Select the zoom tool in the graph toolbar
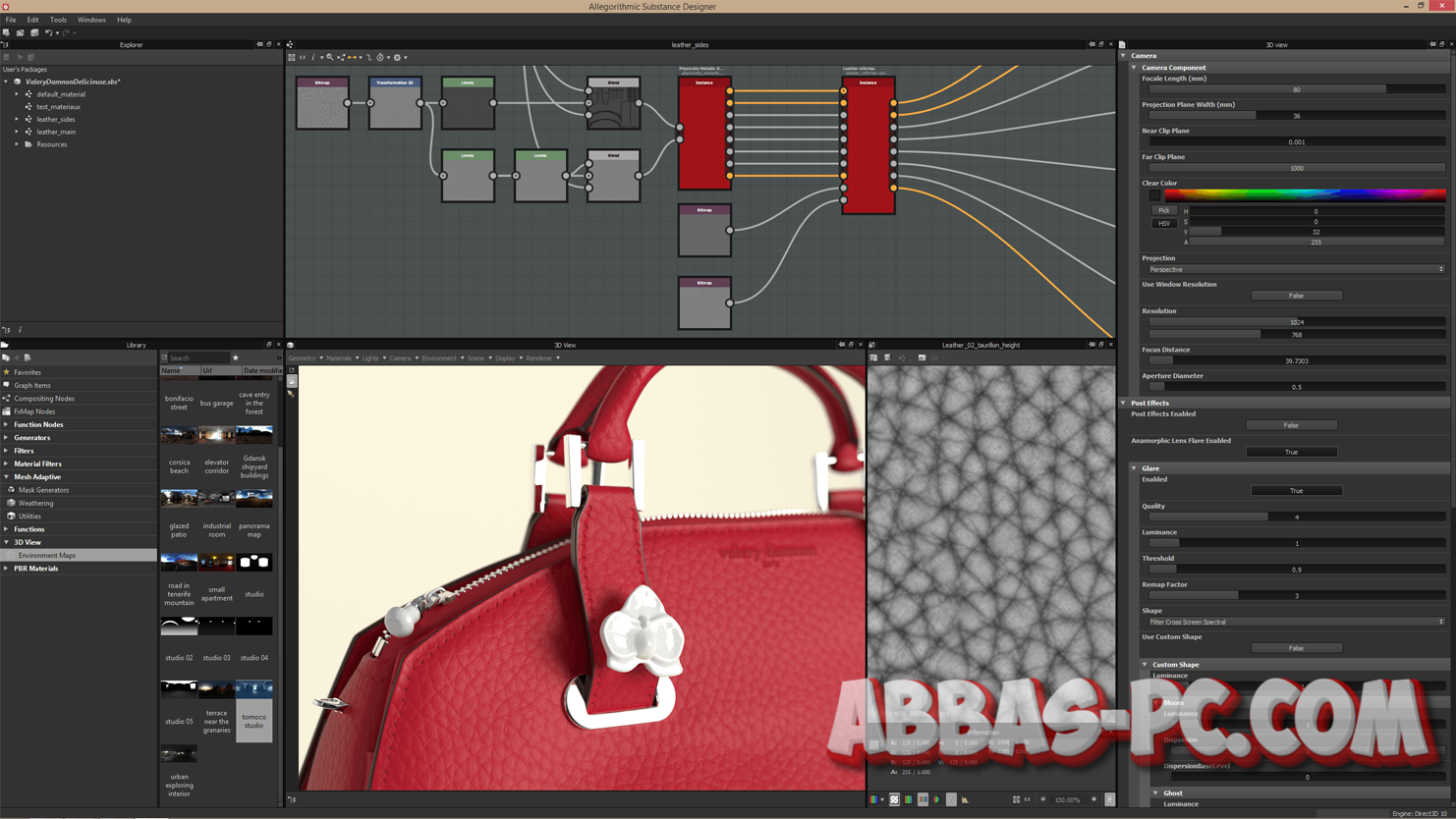The width and height of the screenshot is (1456, 819). 331,57
